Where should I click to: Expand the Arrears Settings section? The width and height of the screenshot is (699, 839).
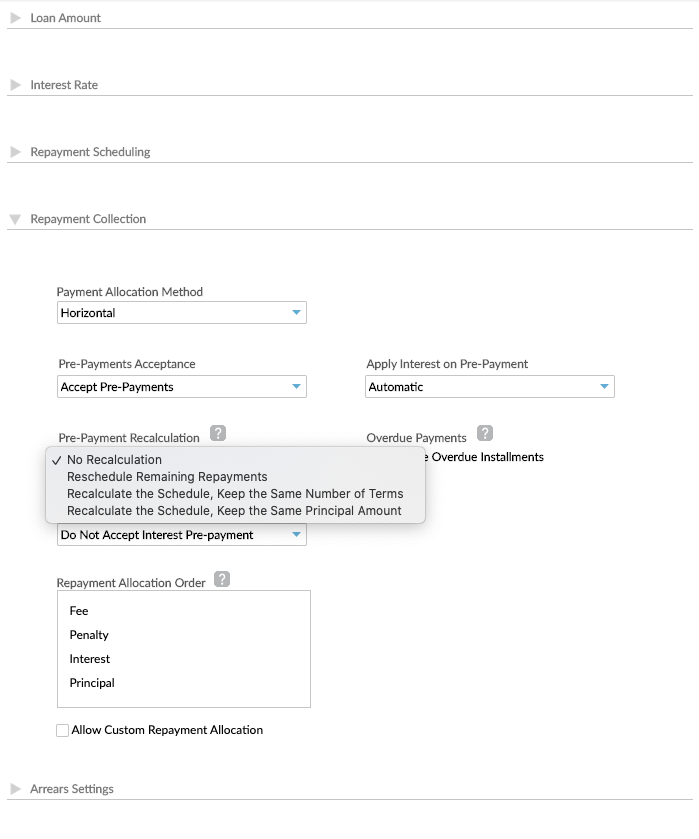click(15, 789)
